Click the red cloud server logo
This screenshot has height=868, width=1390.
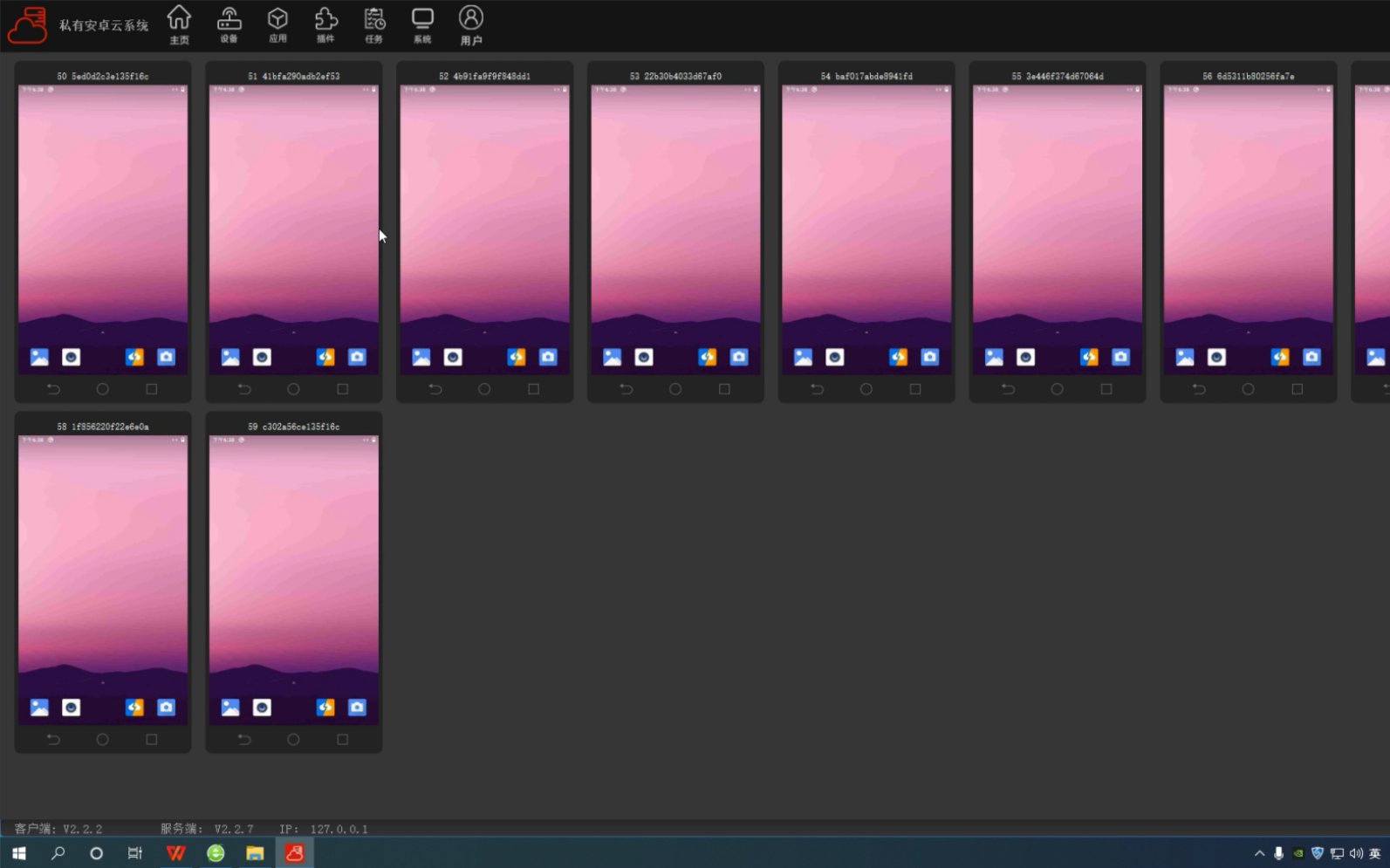point(27,24)
